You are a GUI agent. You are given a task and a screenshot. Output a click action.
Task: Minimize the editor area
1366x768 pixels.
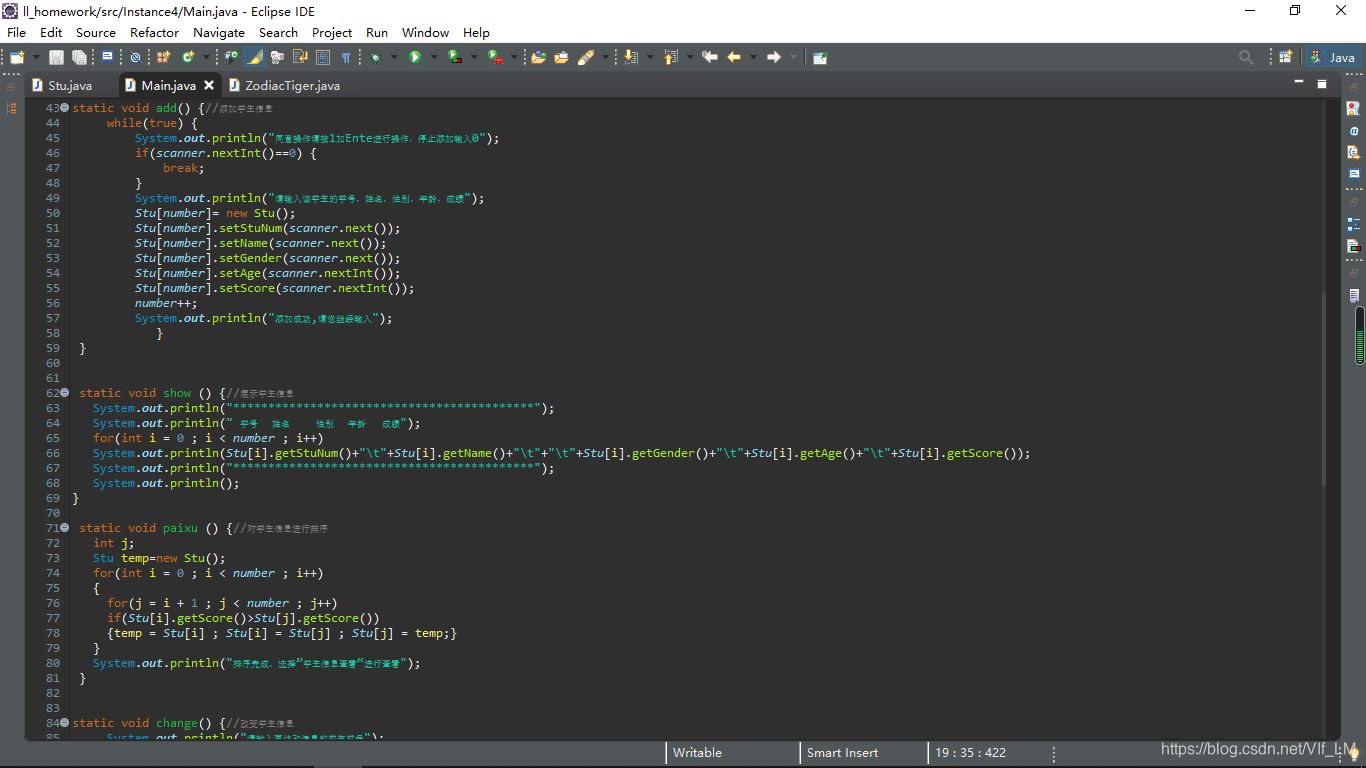click(1299, 83)
